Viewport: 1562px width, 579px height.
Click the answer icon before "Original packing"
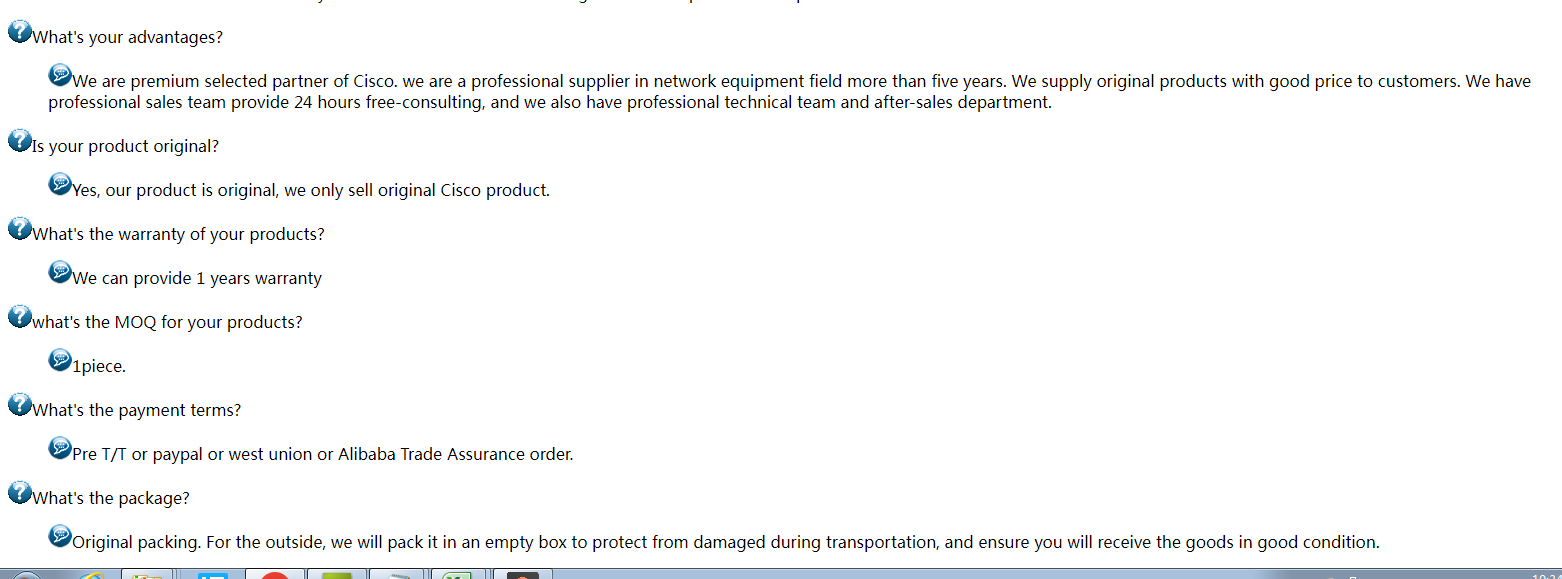point(60,536)
